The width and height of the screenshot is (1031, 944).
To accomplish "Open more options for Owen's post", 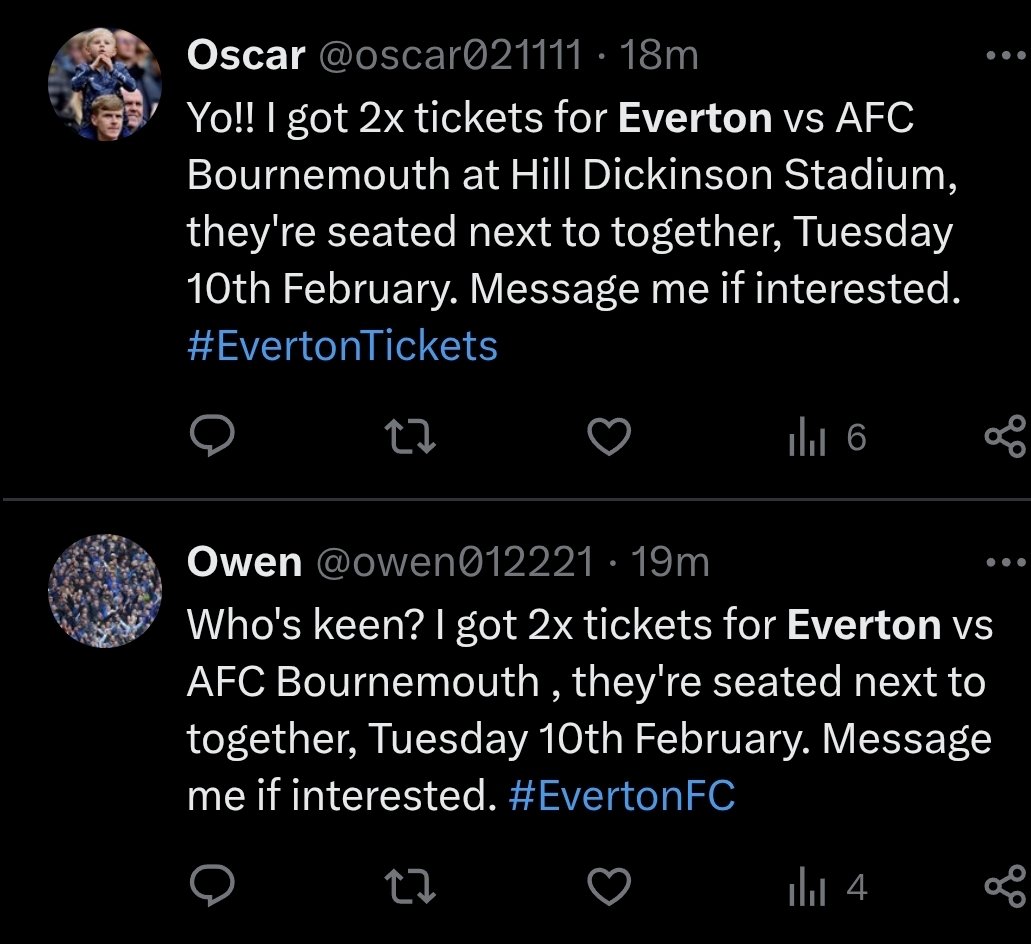I will [1005, 562].
